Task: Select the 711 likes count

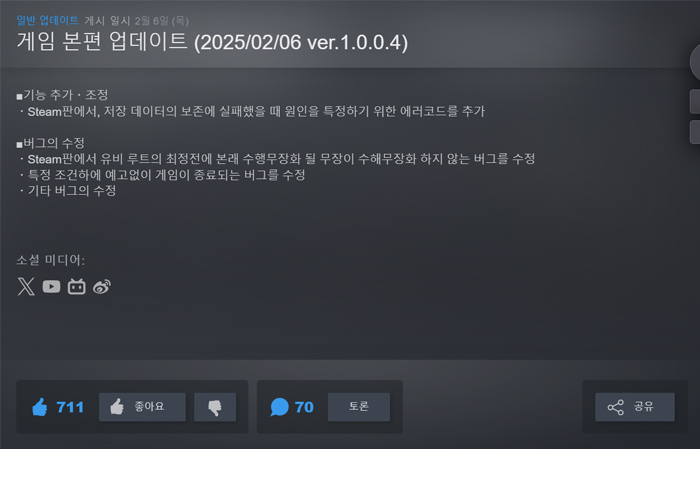Action: [x=70, y=407]
